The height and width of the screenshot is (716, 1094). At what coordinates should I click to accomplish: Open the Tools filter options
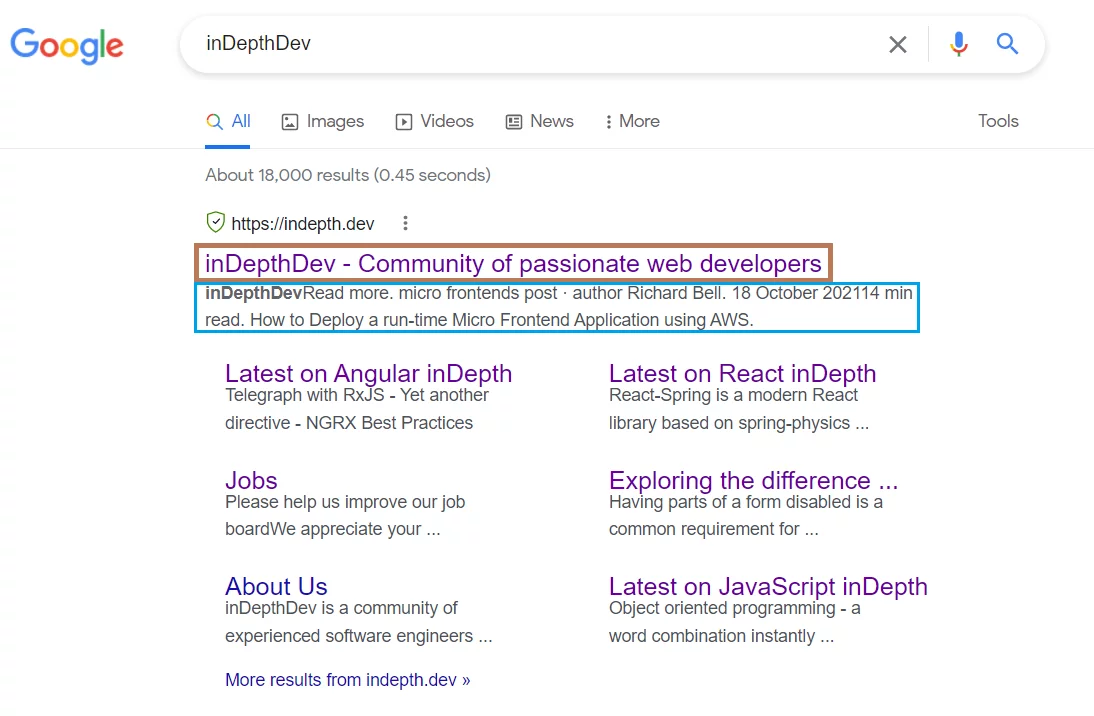(x=998, y=121)
